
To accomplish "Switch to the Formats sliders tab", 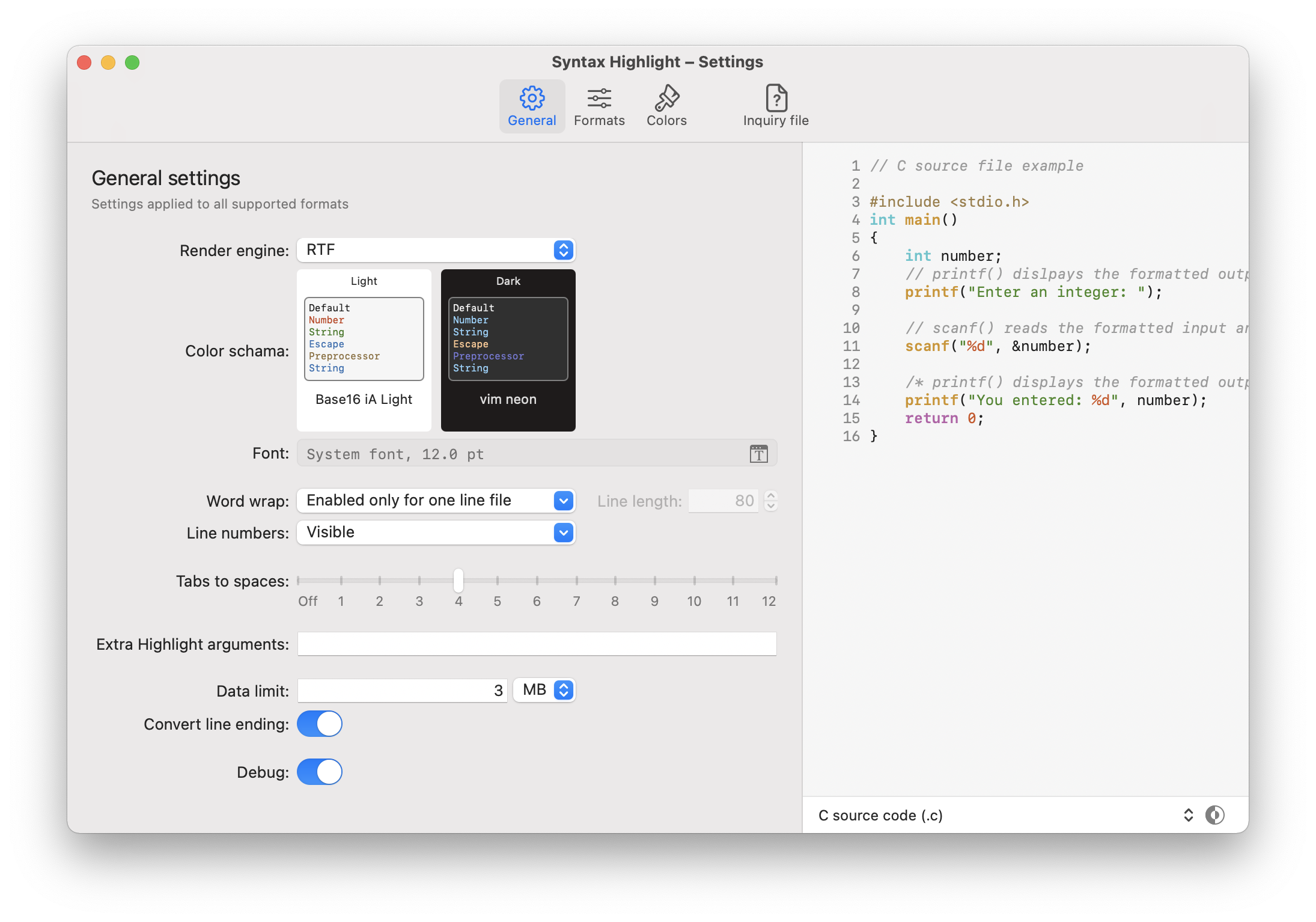I will tap(599, 106).
